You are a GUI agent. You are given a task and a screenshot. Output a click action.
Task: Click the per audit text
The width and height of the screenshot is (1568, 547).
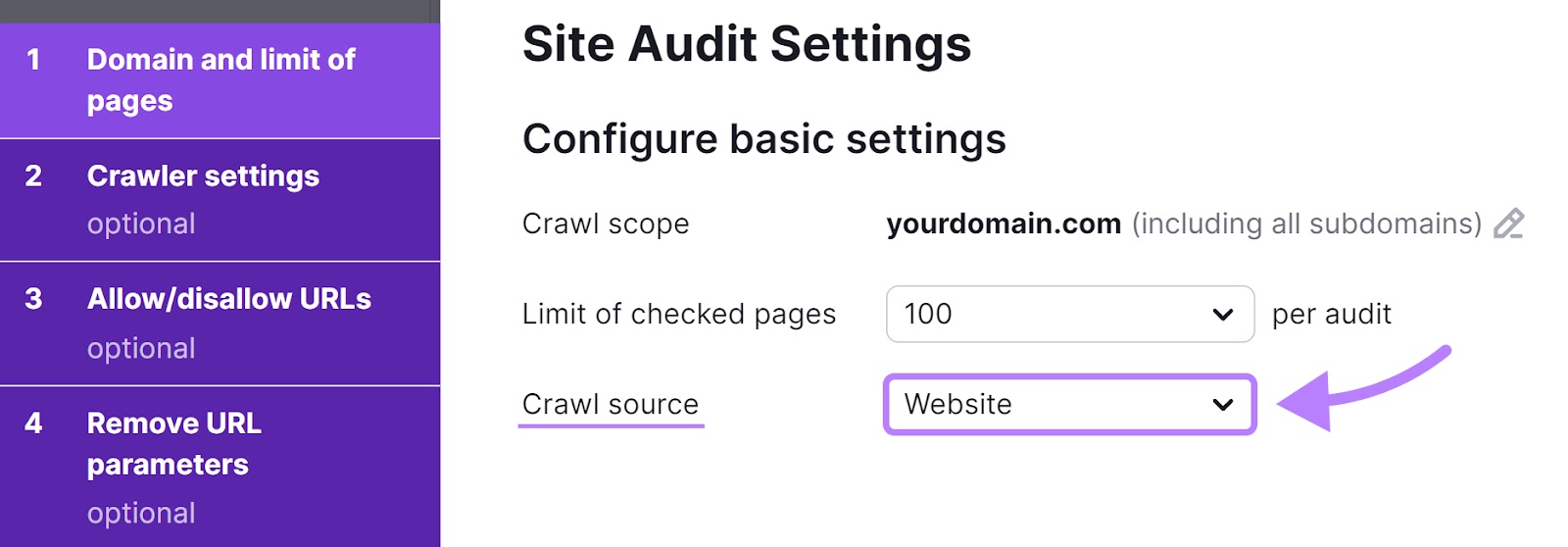pos(1331,315)
